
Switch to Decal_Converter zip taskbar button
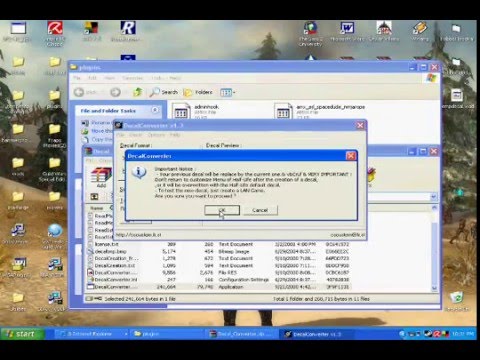click(x=242, y=334)
